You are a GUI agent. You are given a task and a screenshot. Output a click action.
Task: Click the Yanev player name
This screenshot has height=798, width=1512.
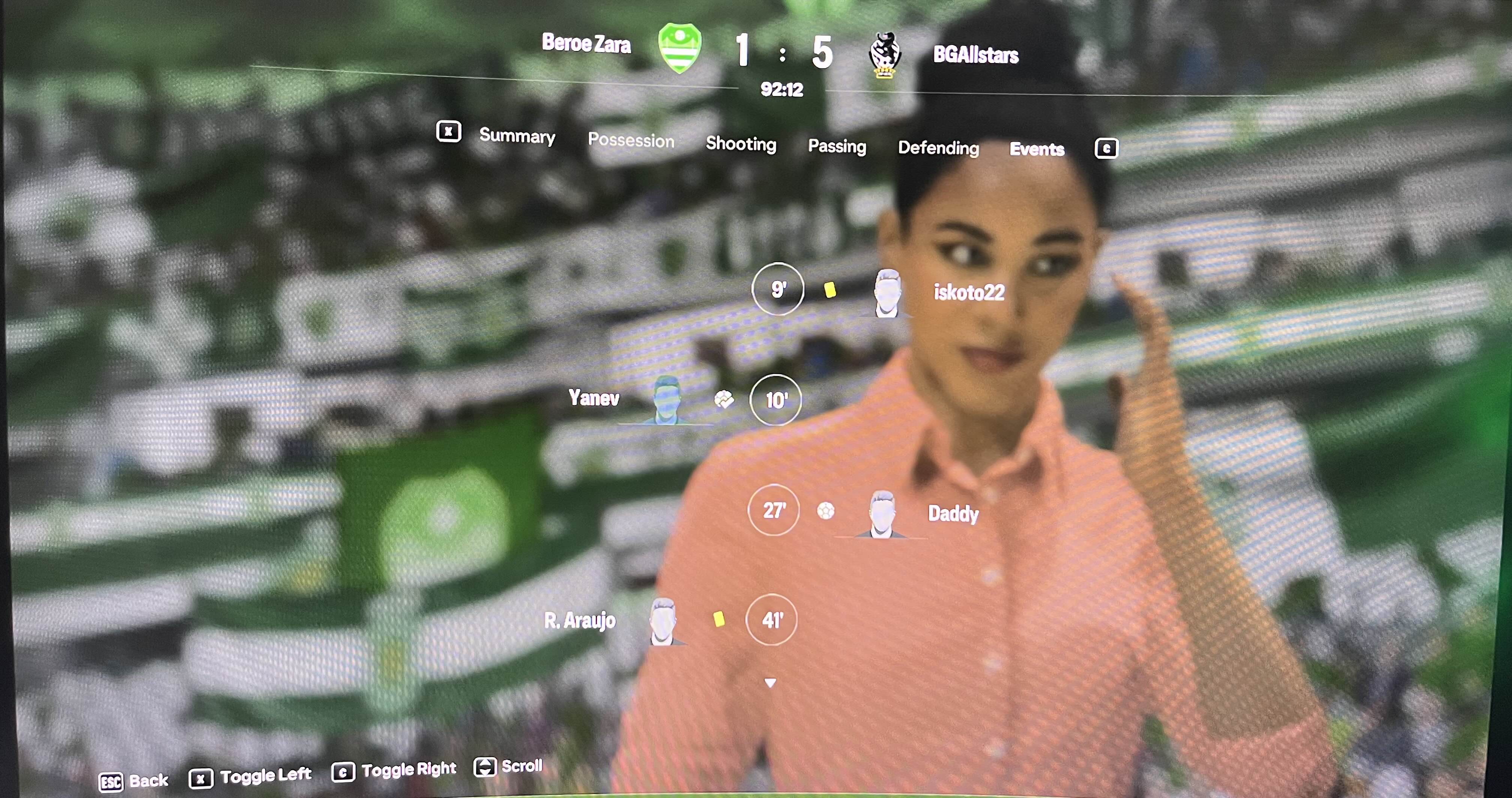coord(594,398)
